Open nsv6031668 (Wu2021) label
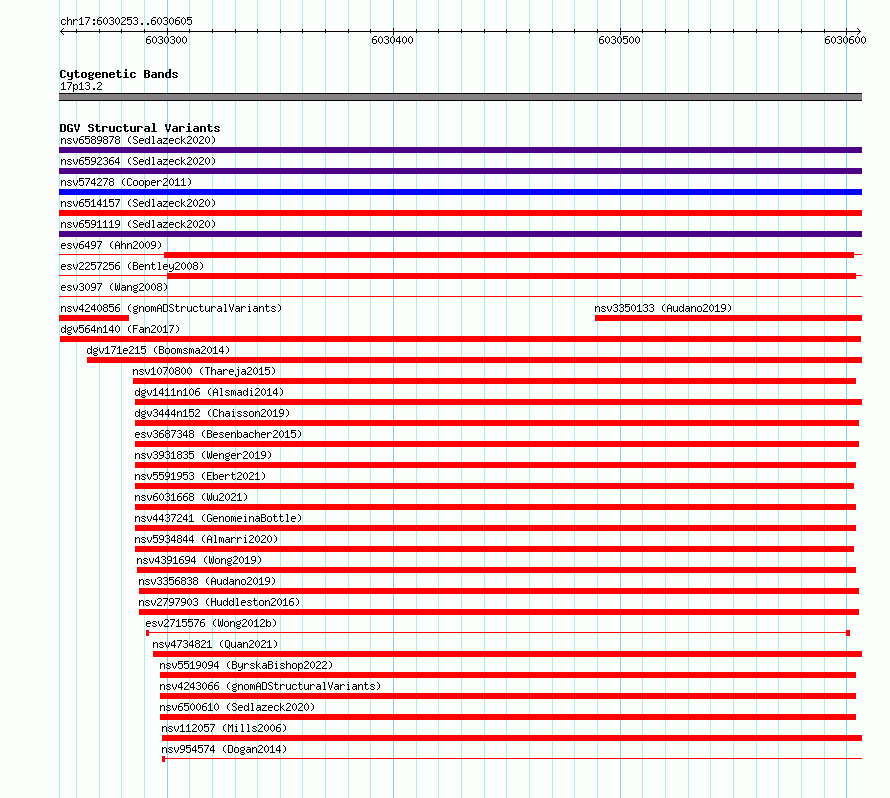 pyautogui.click(x=191, y=497)
